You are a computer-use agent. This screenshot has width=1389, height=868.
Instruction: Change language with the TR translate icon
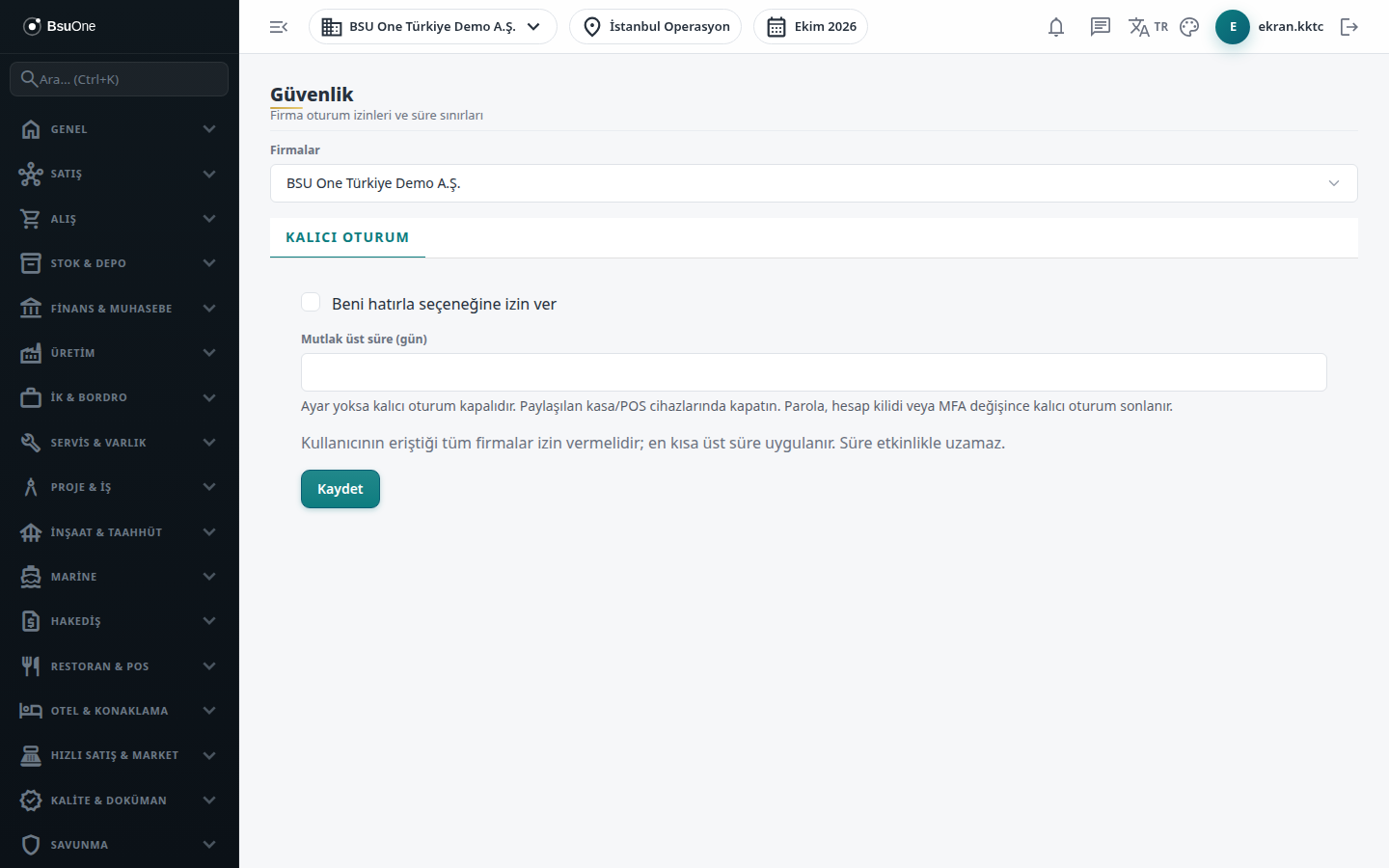tap(1148, 27)
